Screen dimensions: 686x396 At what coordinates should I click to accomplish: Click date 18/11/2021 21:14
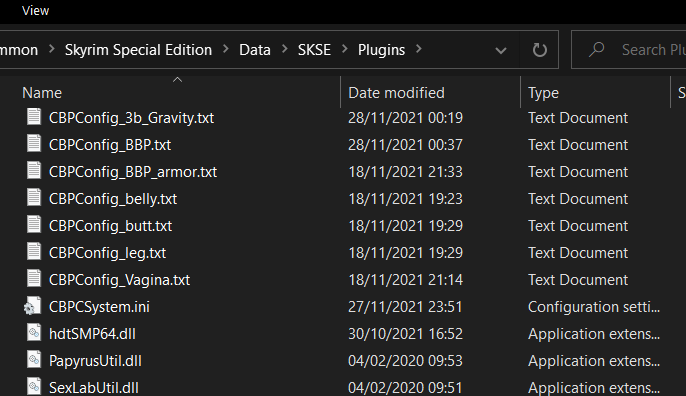[405, 280]
